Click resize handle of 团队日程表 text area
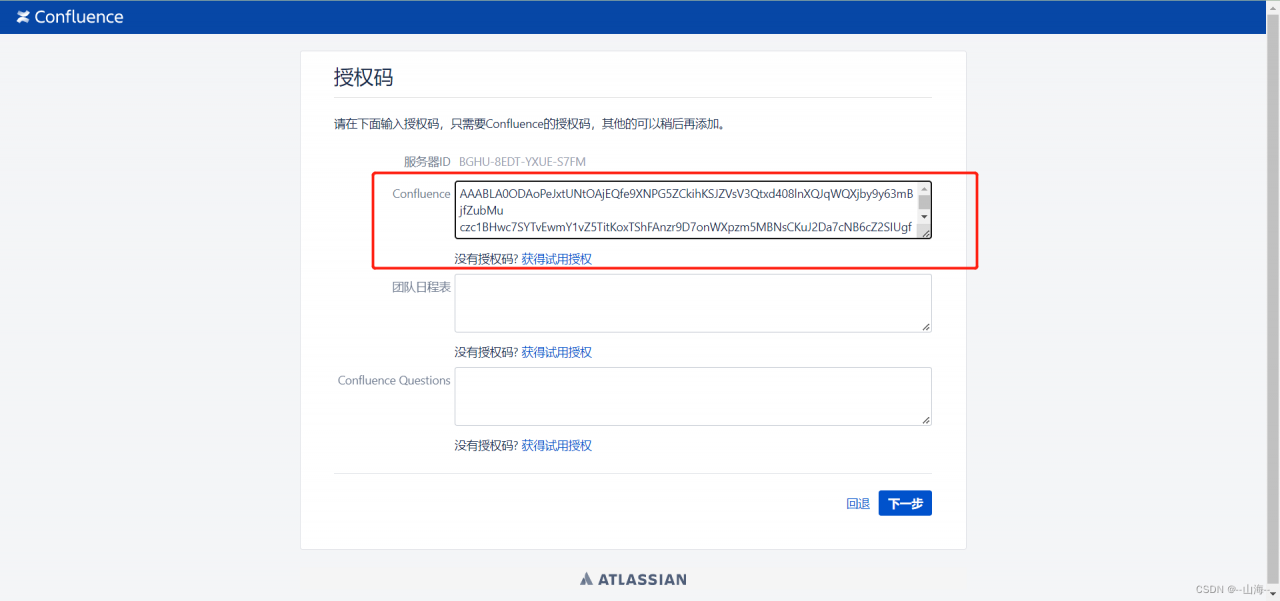Viewport: 1280px width, 601px height. (926, 327)
